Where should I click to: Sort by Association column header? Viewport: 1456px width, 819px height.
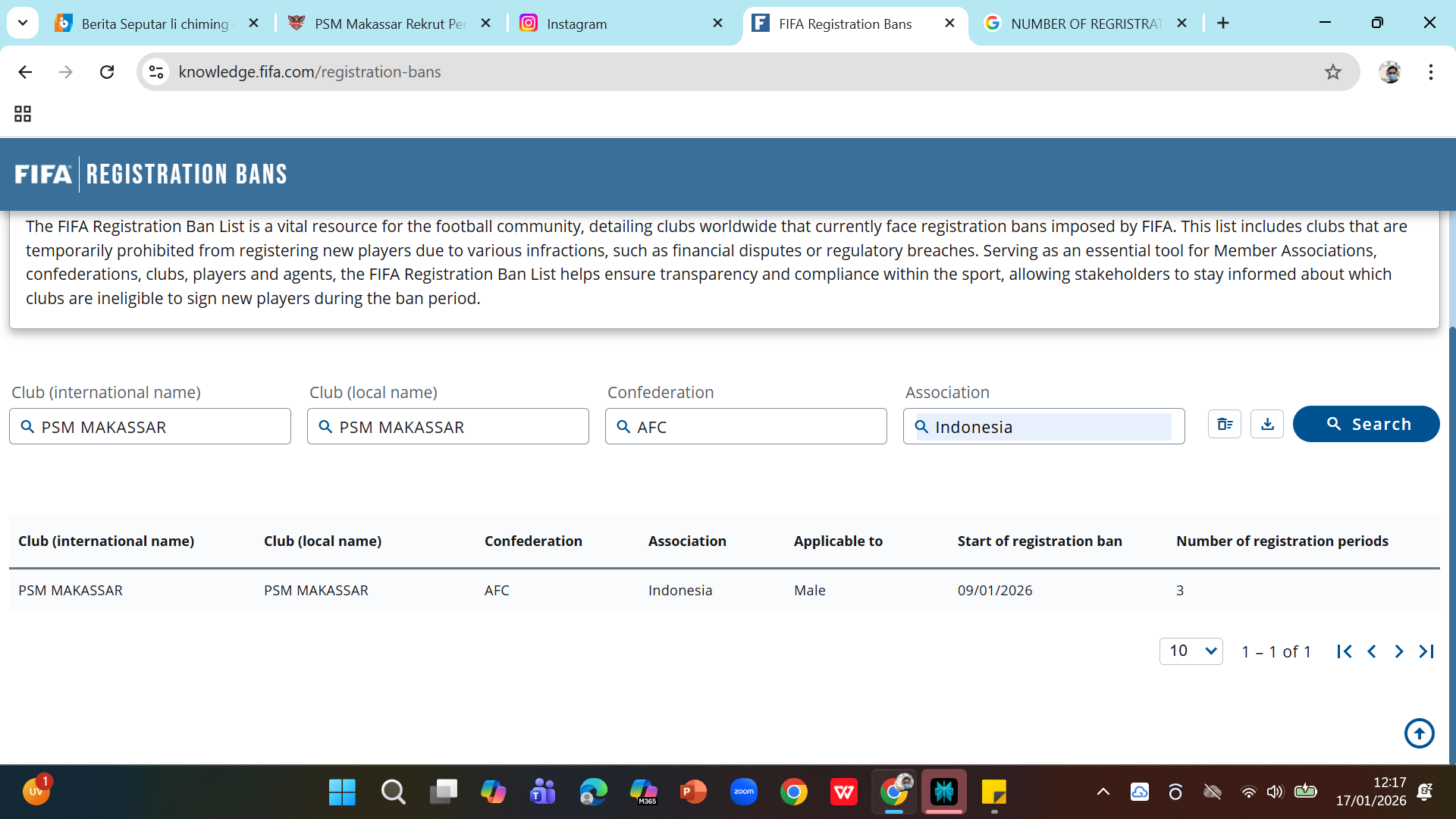(x=687, y=541)
